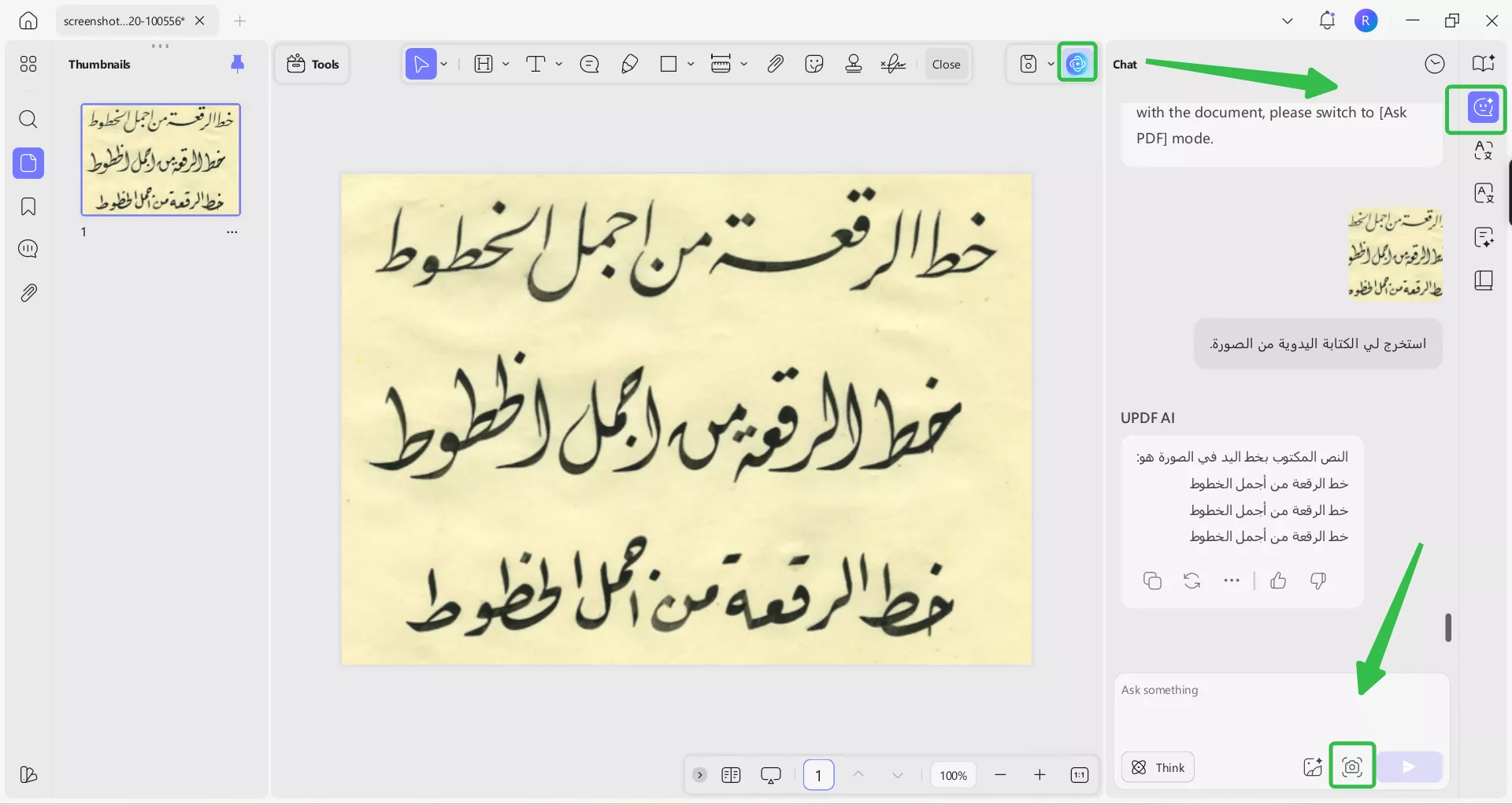Like the AI response with thumbs up
The image size is (1512, 805).
click(1278, 581)
